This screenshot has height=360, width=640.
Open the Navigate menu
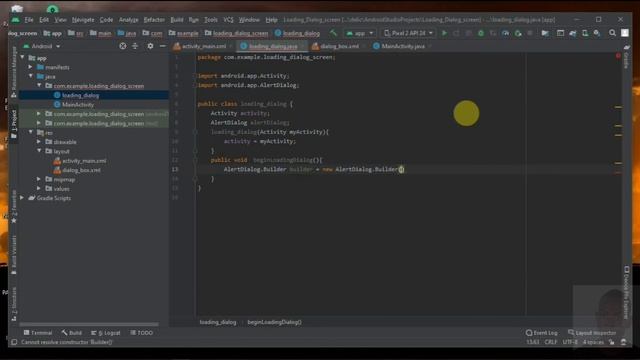[x=83, y=20]
